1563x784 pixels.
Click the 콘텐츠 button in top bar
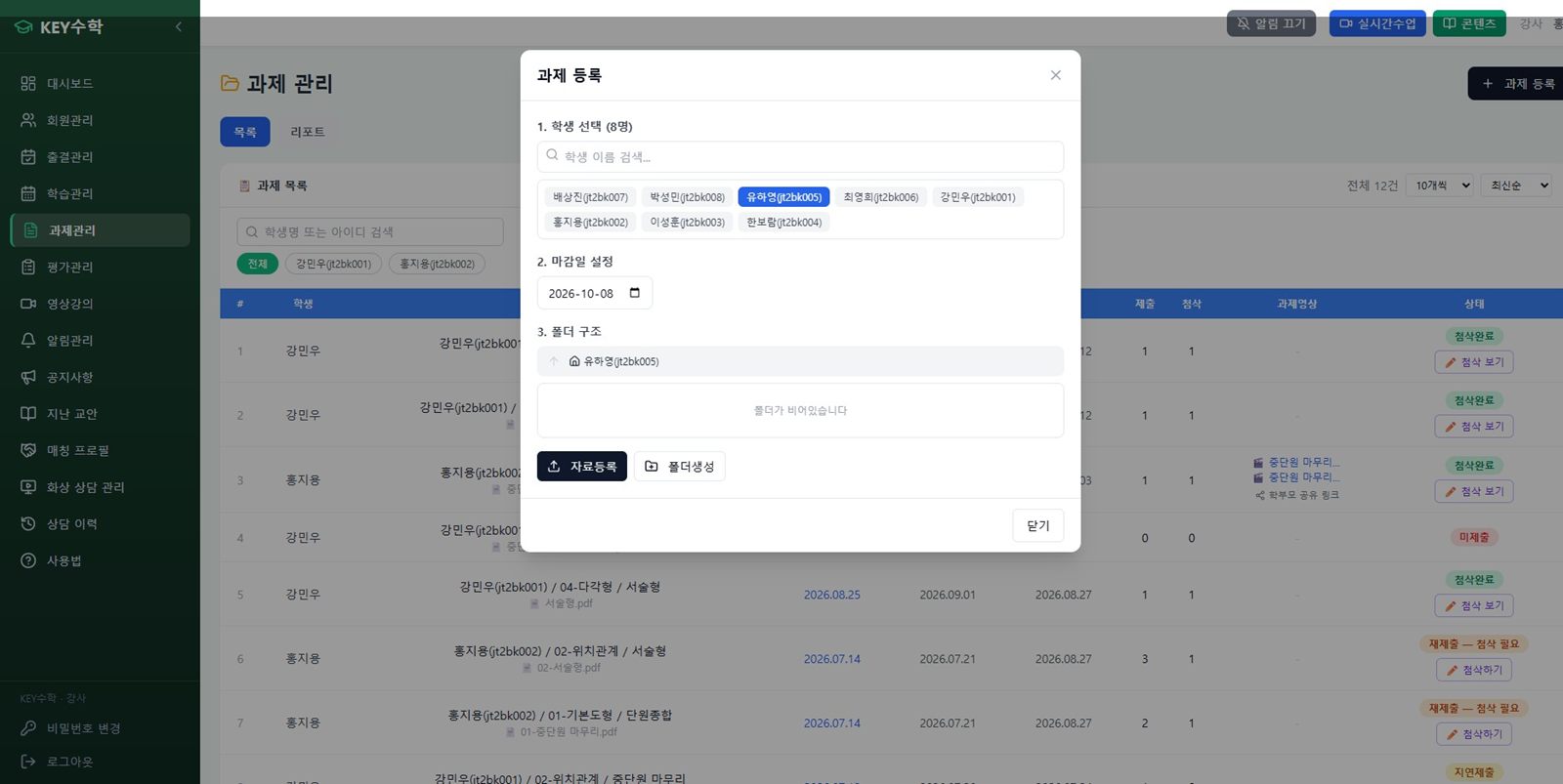pyautogui.click(x=1469, y=23)
